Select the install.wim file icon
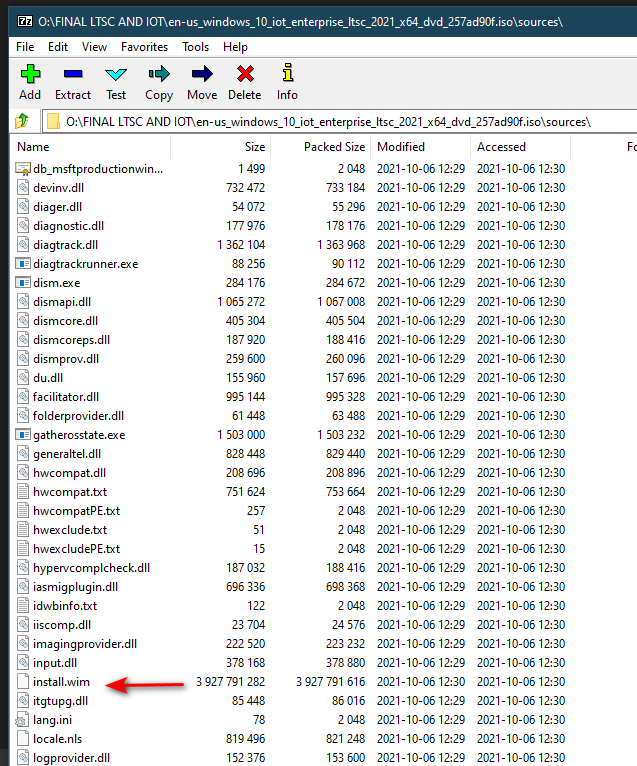Viewport: 637px width, 766px height. click(x=23, y=682)
